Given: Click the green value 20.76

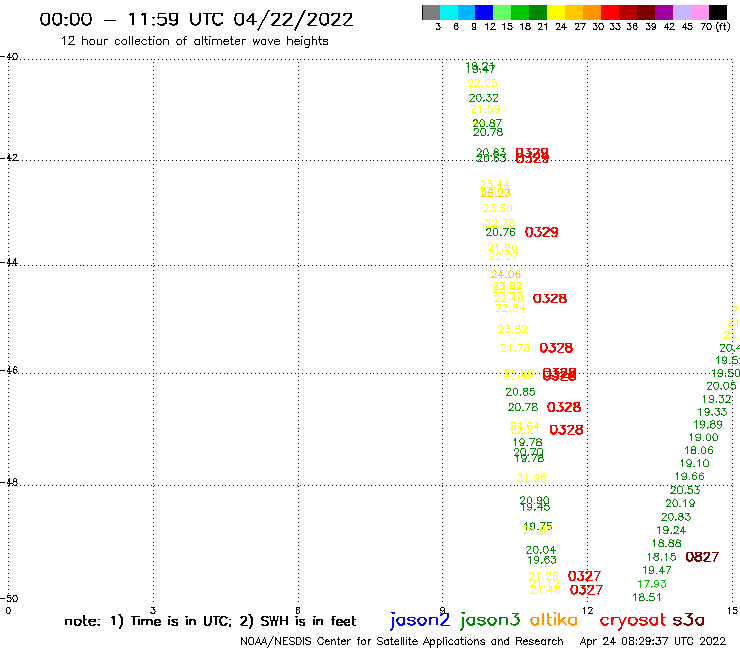Looking at the screenshot, I should click(500, 232).
